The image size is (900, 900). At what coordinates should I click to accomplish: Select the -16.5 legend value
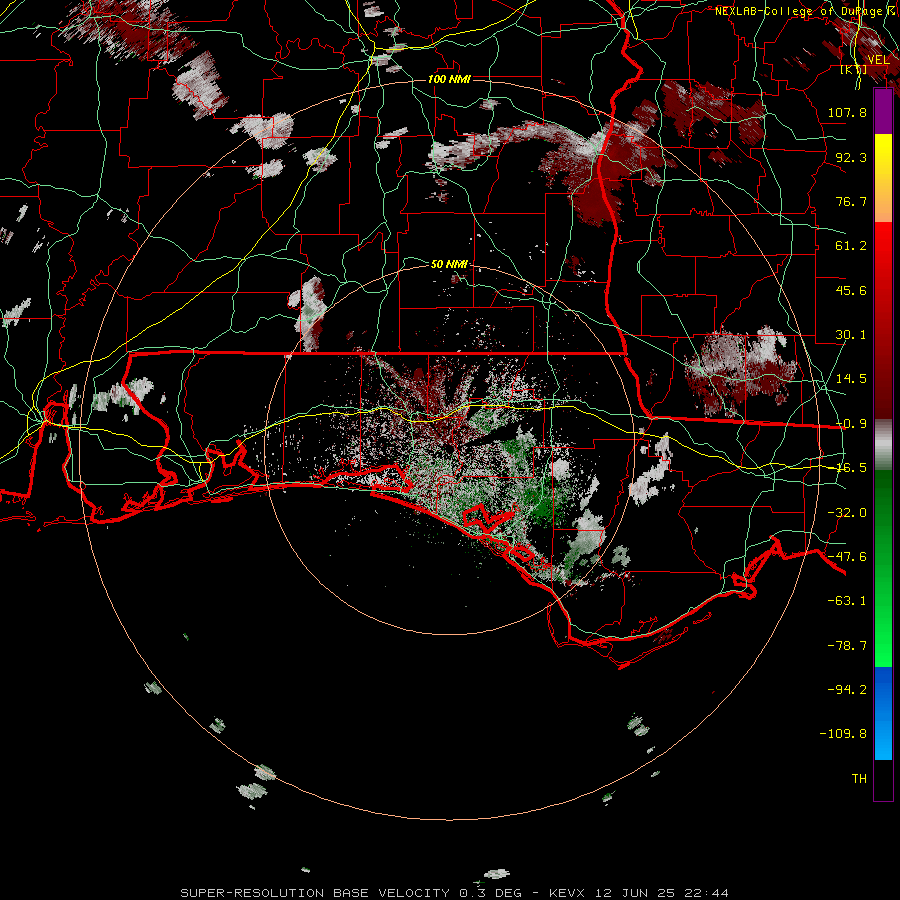(851, 468)
